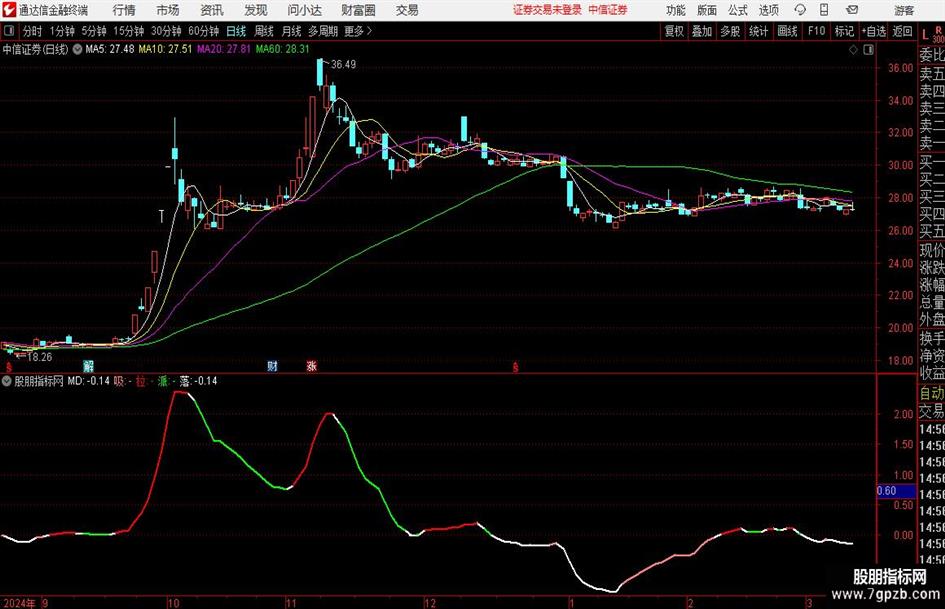Open the 行情 menu
This screenshot has height=609, width=945.
[x=124, y=10]
